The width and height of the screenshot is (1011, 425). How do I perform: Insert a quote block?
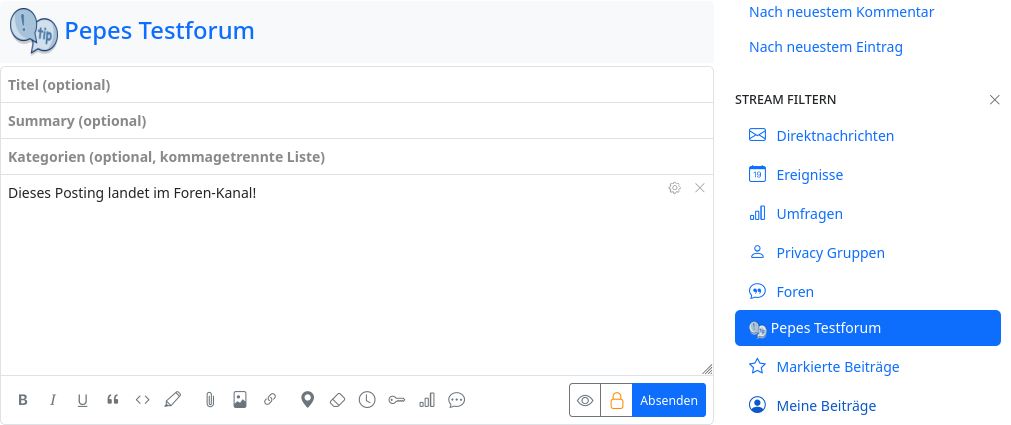tap(113, 400)
